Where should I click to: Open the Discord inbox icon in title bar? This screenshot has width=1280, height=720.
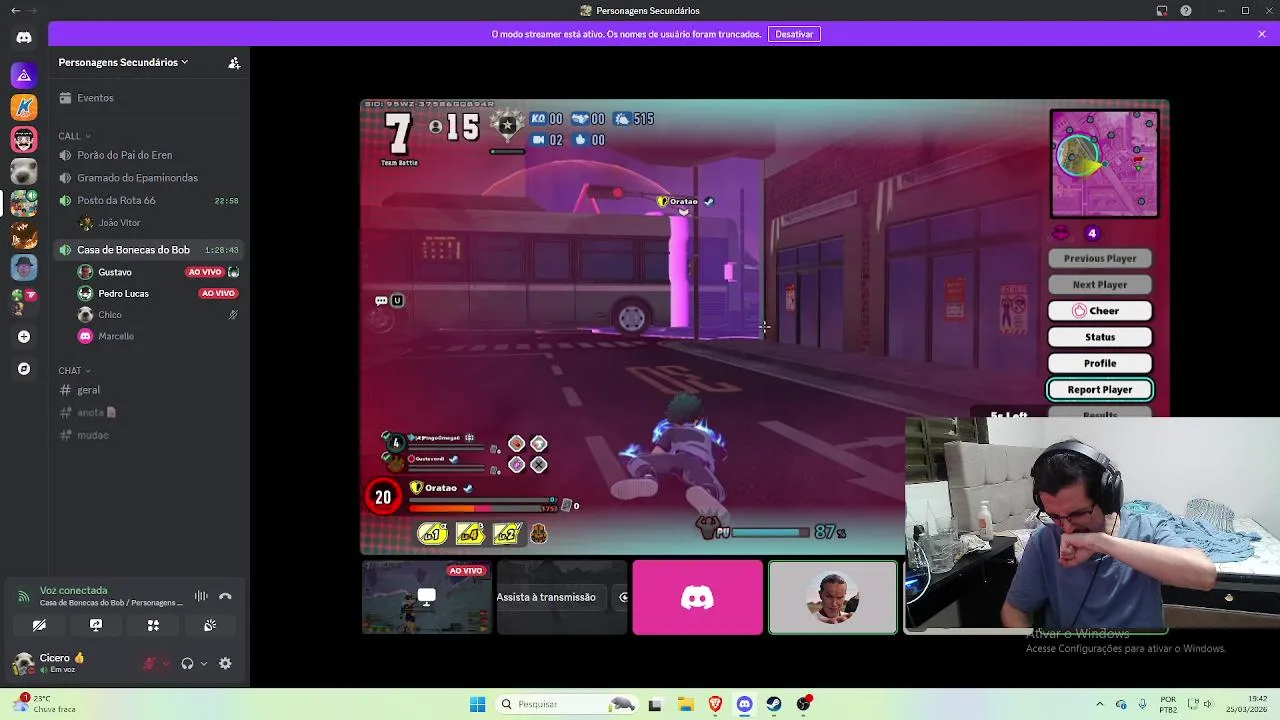click(1162, 10)
